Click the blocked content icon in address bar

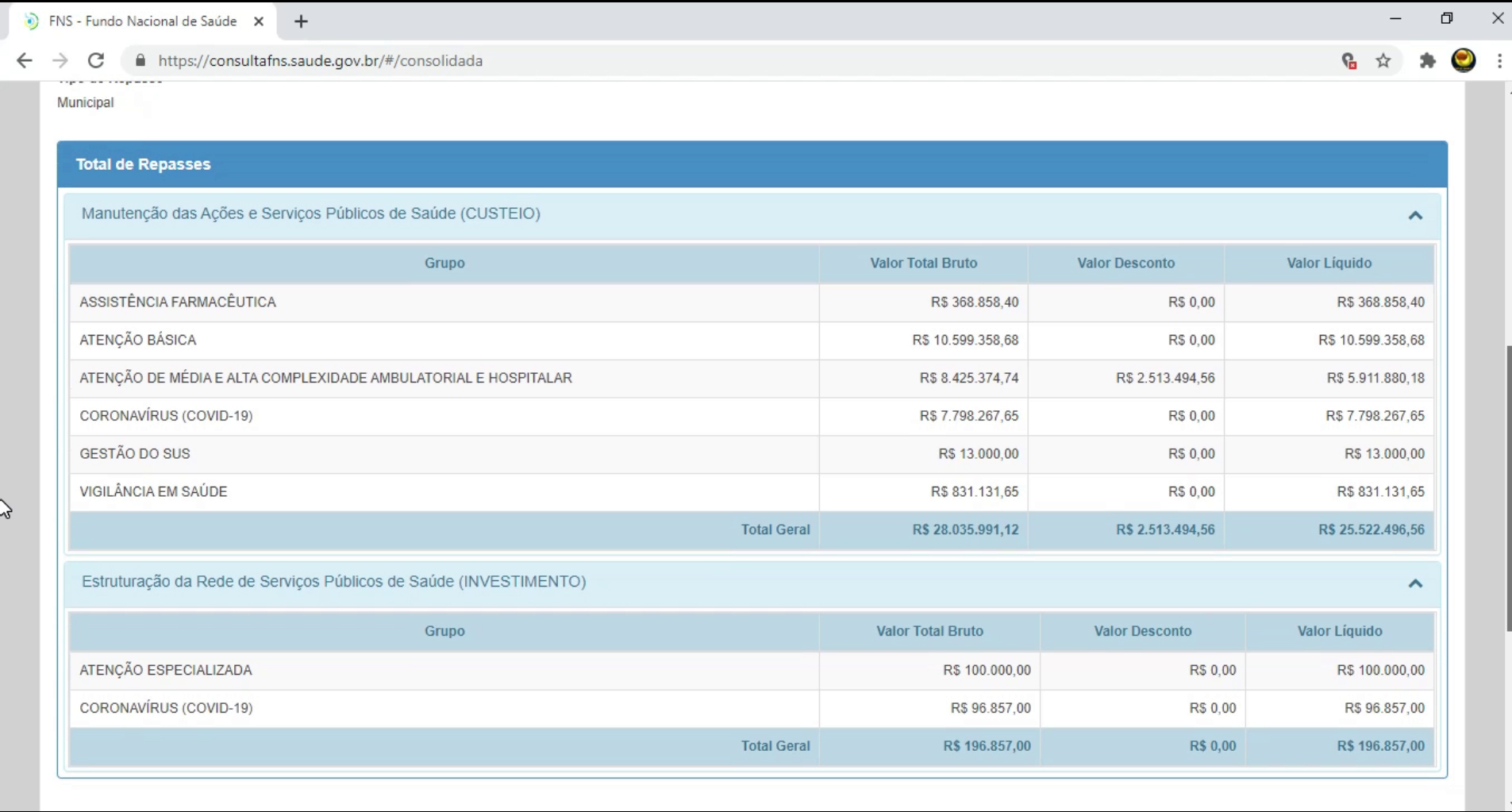click(x=1348, y=61)
